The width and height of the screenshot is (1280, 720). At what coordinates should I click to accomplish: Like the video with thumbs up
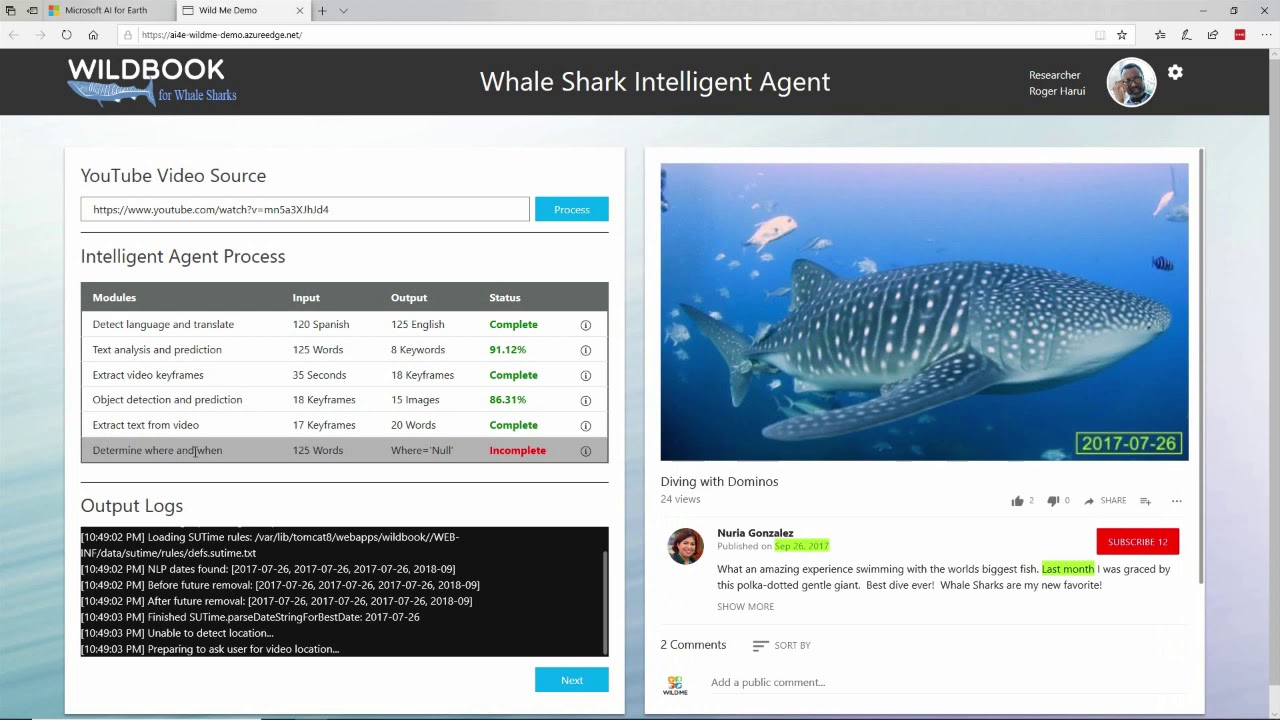point(1017,501)
